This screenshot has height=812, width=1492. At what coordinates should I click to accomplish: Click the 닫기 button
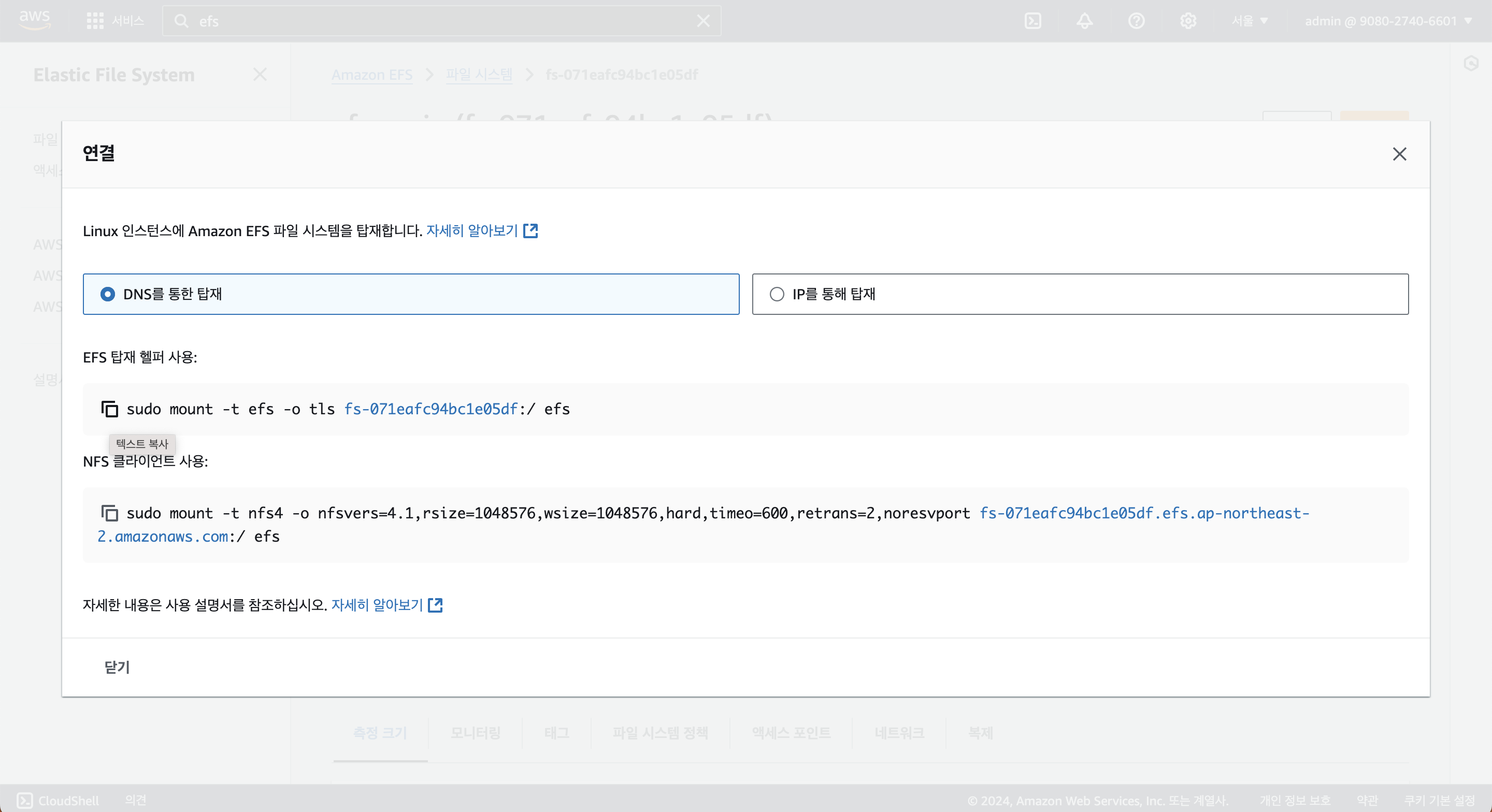pyautogui.click(x=117, y=667)
